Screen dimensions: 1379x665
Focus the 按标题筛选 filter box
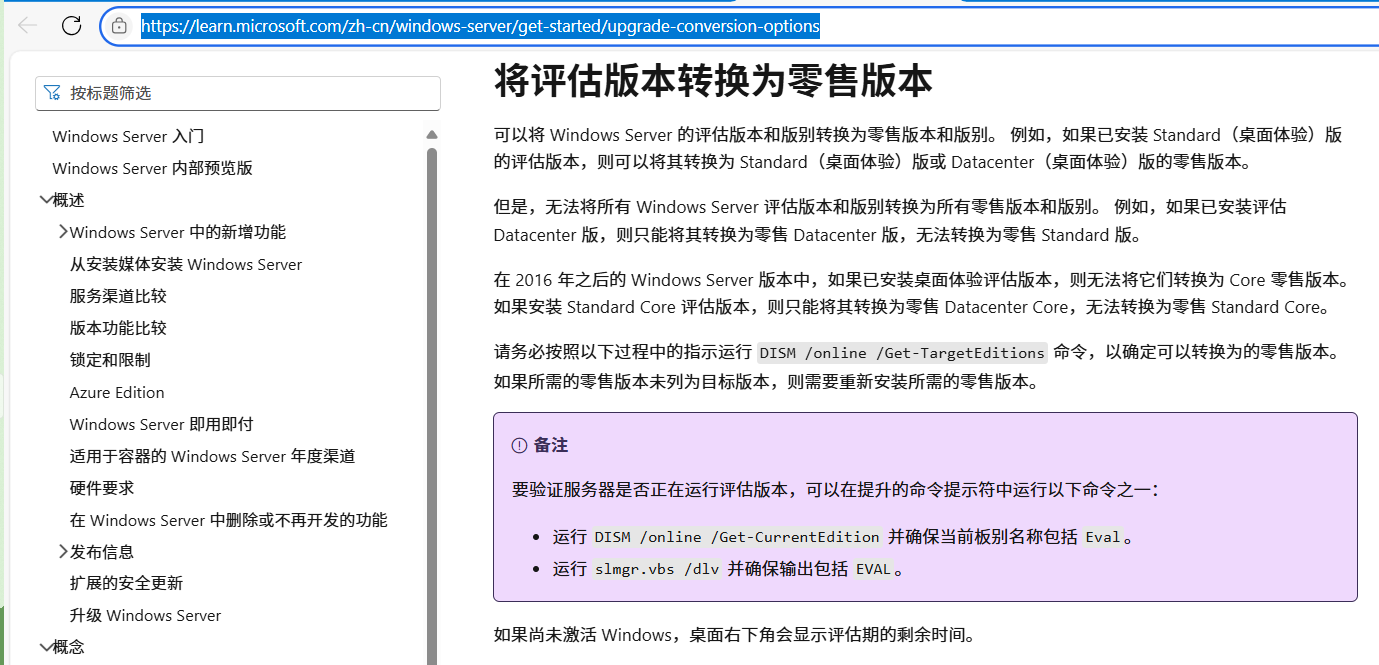point(238,93)
